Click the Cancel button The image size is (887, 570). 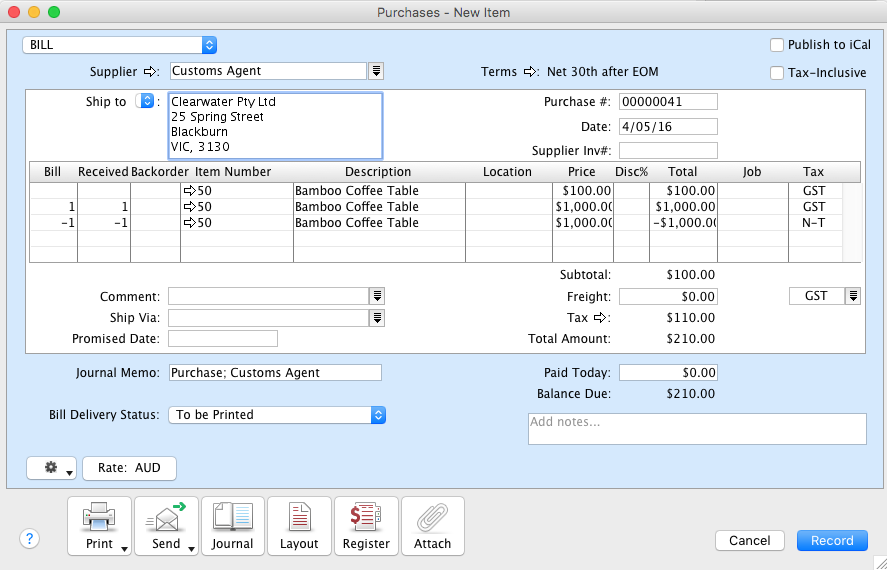(x=749, y=540)
